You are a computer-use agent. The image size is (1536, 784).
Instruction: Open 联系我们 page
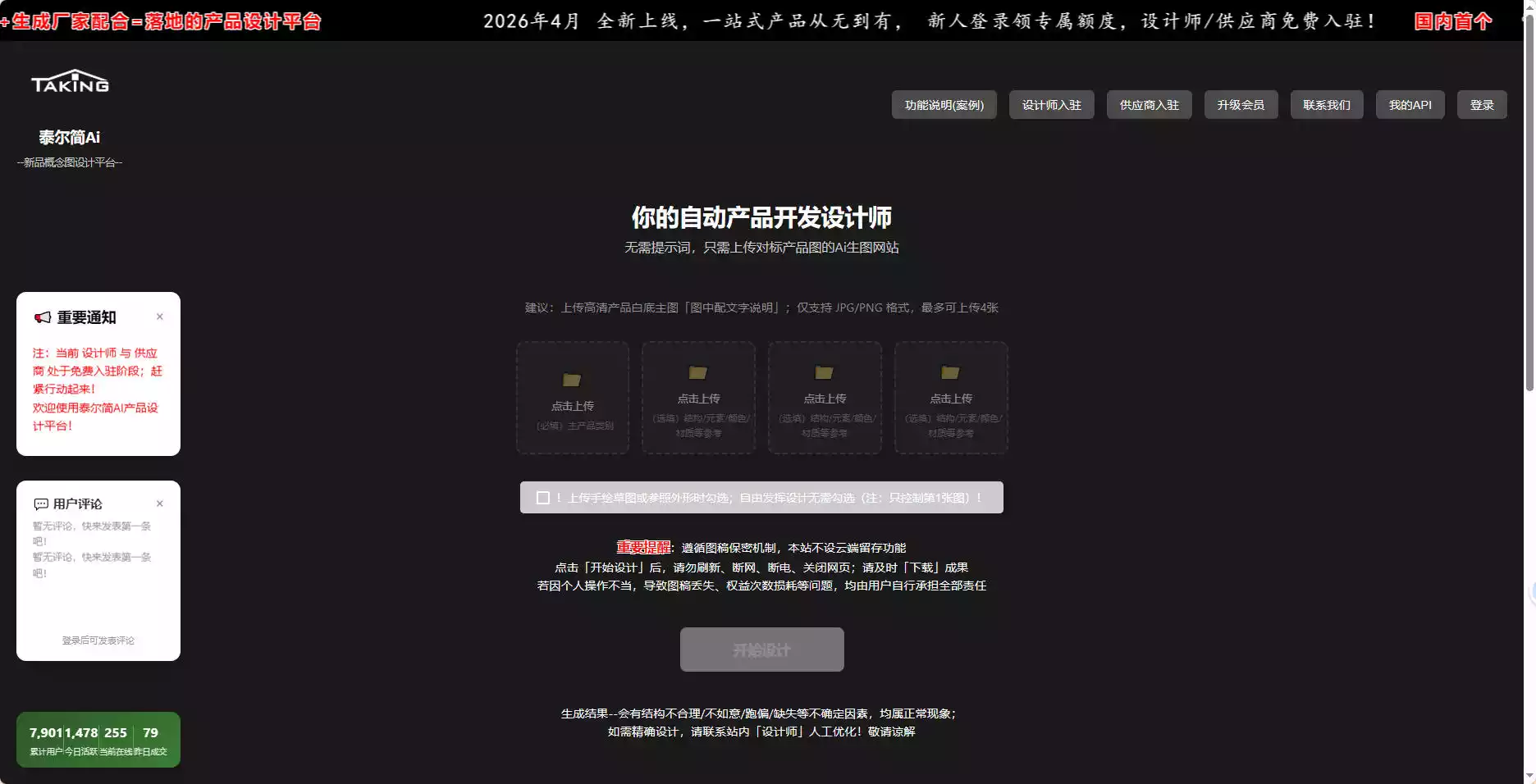[x=1326, y=105]
